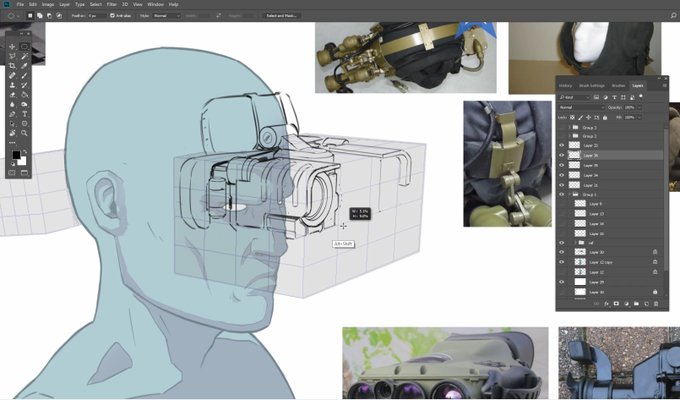680x400 pixels.
Task: Select the Move tool
Action: pyautogui.click(x=12, y=46)
